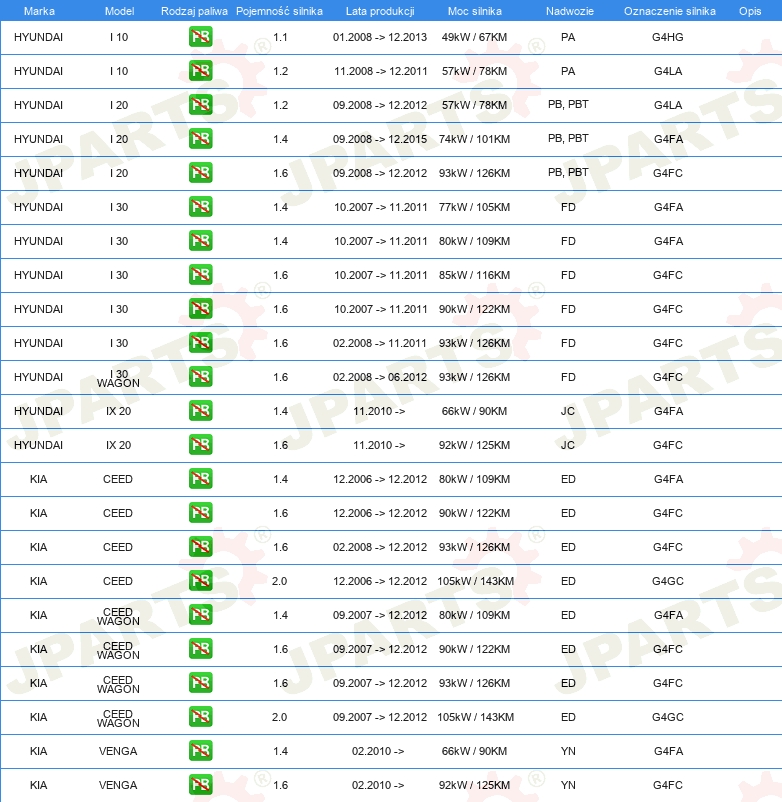Viewport: 782px width, 802px height.
Task: Click the petrol icon in I 30 WAGON row
Action: 200,377
